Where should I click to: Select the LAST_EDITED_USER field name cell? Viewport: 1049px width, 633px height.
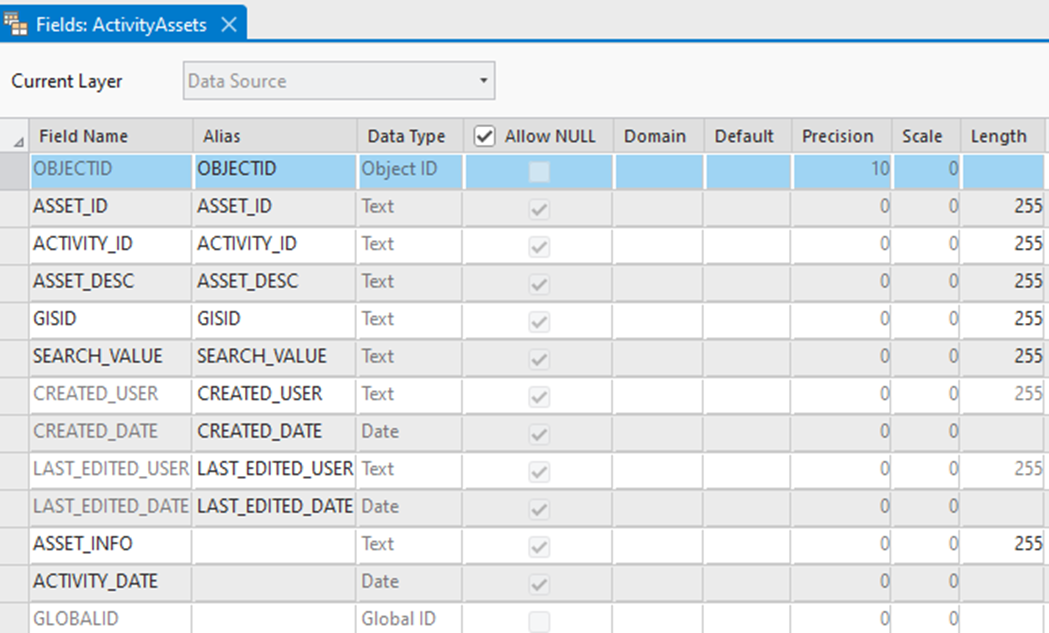110,470
